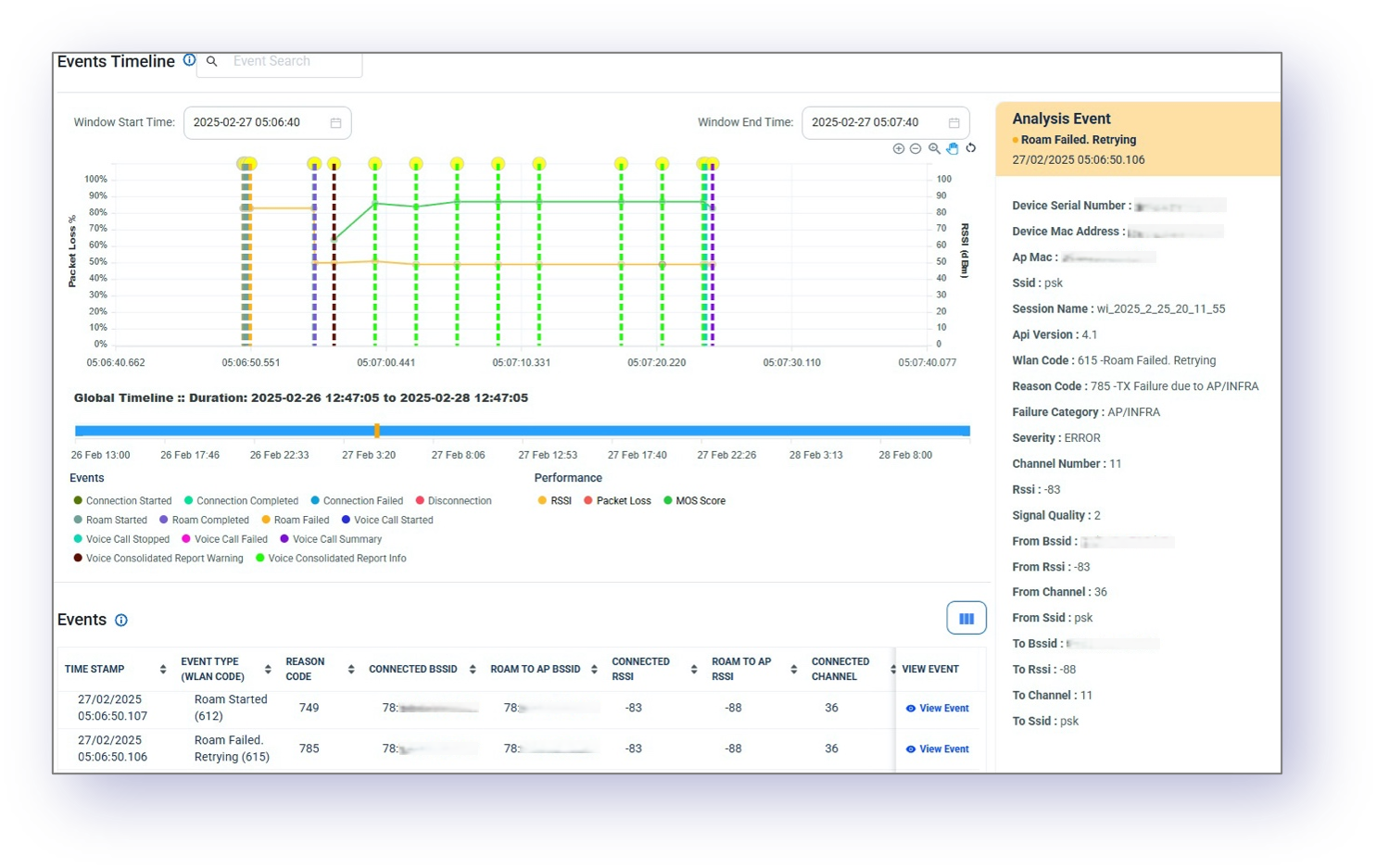This screenshot has height=868, width=1376.
Task: Click the info icon next to Events heading
Action: point(121,621)
